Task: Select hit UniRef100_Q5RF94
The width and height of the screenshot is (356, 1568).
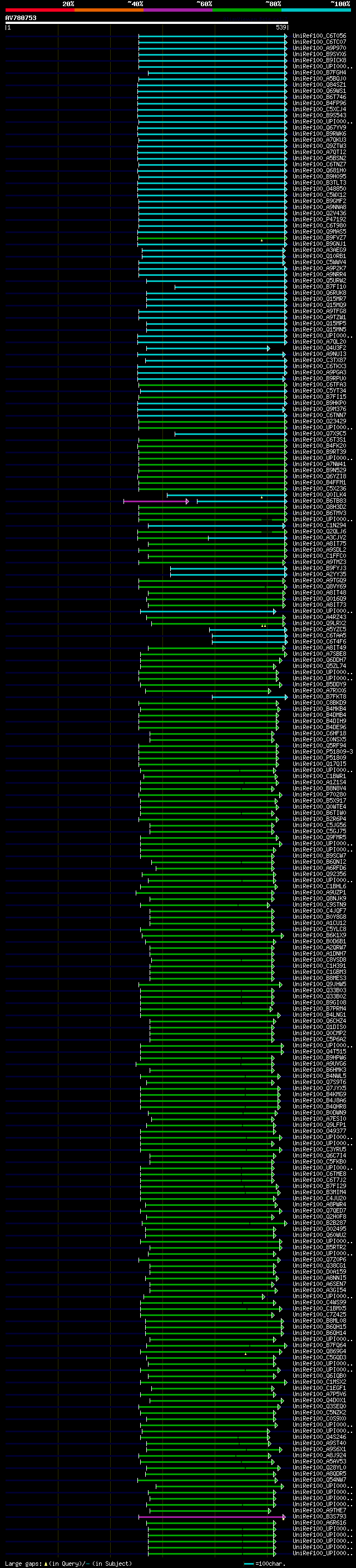Action: click(x=319, y=746)
